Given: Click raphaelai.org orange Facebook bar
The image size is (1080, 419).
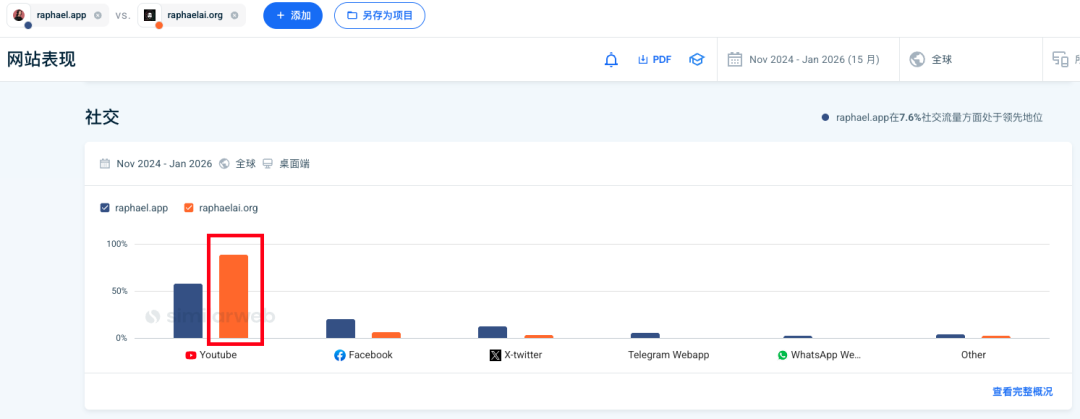Looking at the screenshot, I should [386, 335].
